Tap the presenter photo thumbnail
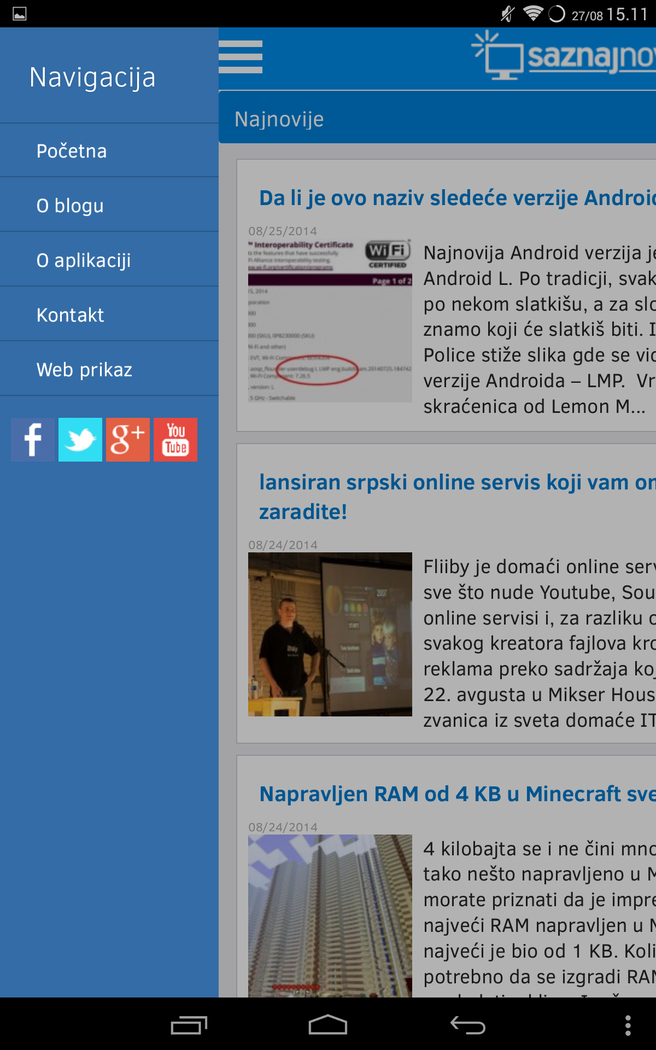 [330, 634]
